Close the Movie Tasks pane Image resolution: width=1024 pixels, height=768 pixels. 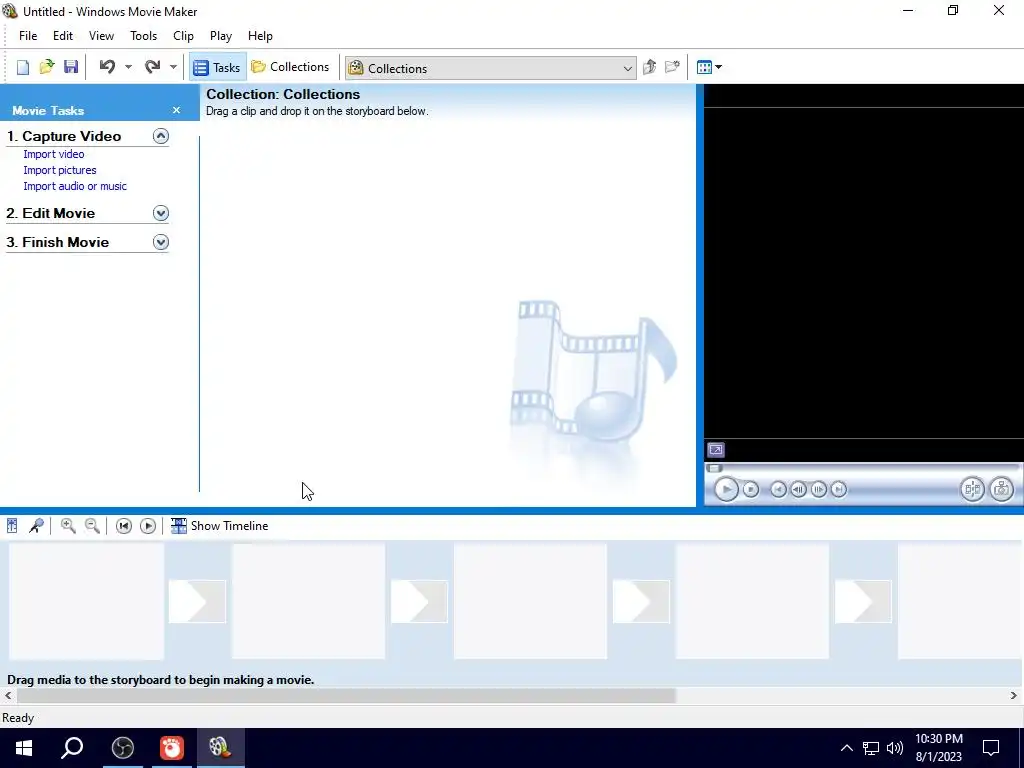pos(176,110)
